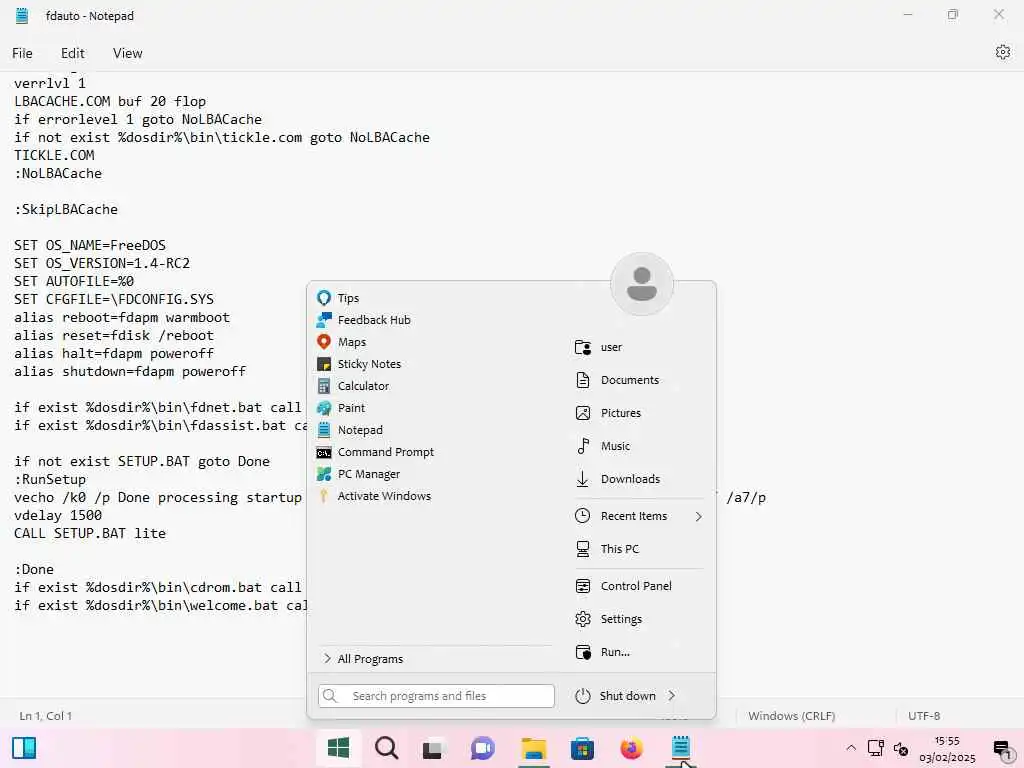
Task: Click 'CALL SETUP.BAT lite' line
Action: coord(90,534)
